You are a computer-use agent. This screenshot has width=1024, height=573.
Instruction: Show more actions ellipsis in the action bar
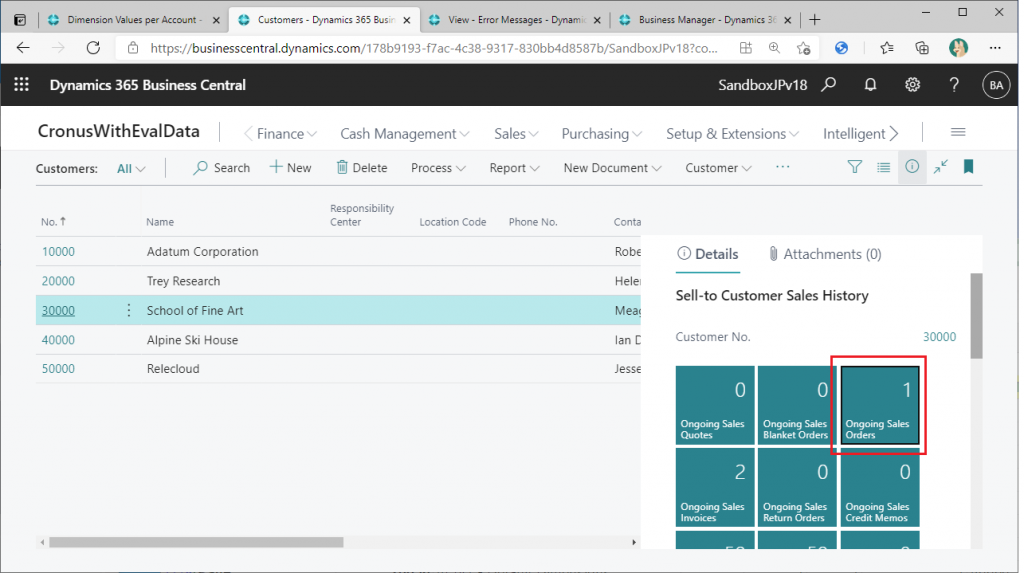[782, 167]
